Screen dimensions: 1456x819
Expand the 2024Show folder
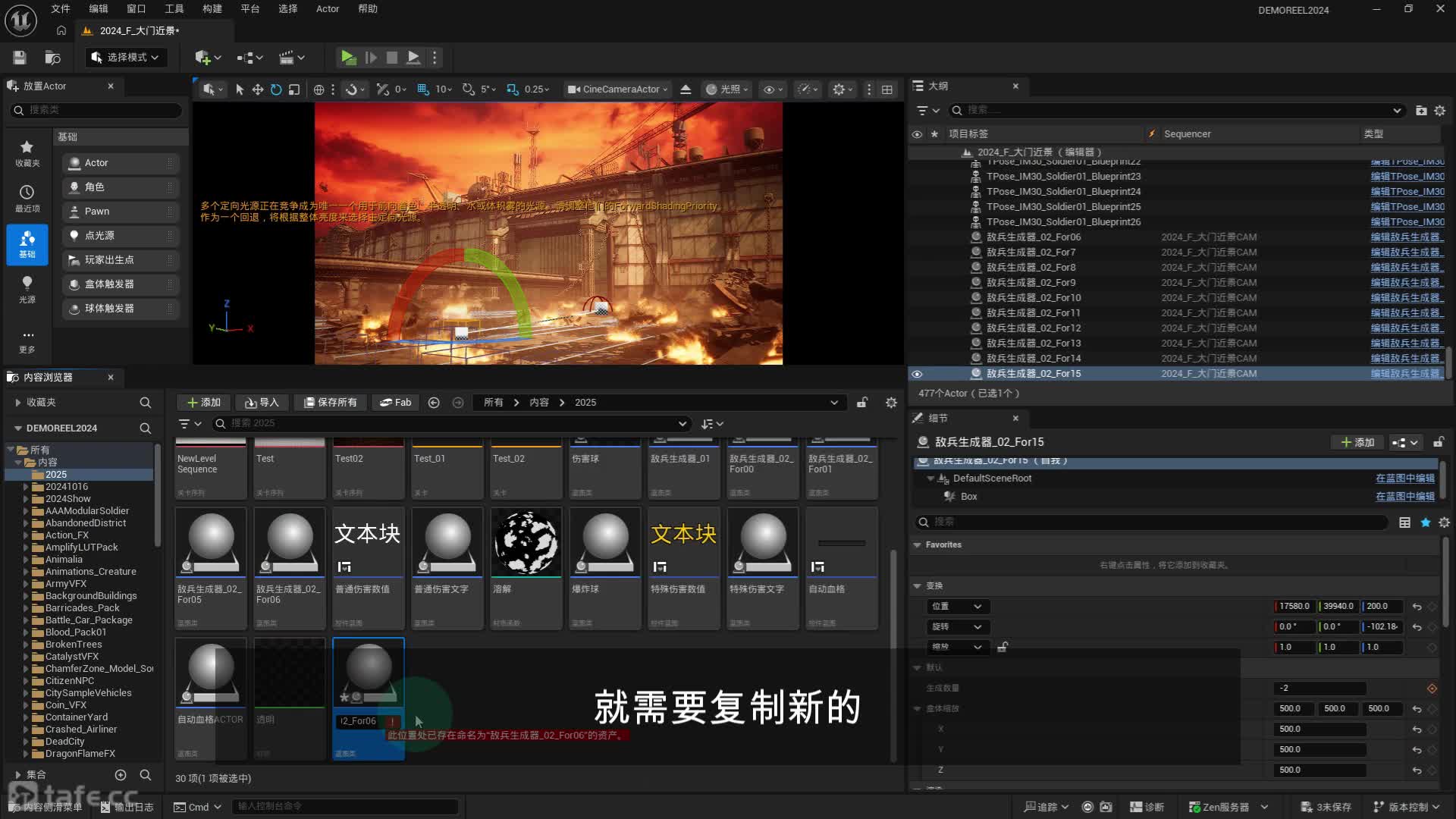pyautogui.click(x=26, y=499)
